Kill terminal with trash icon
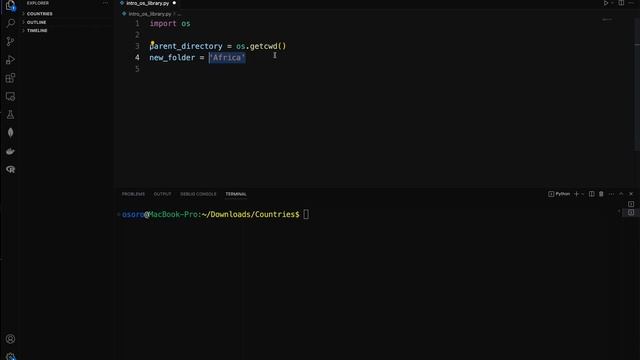640x360 pixels. click(x=601, y=194)
